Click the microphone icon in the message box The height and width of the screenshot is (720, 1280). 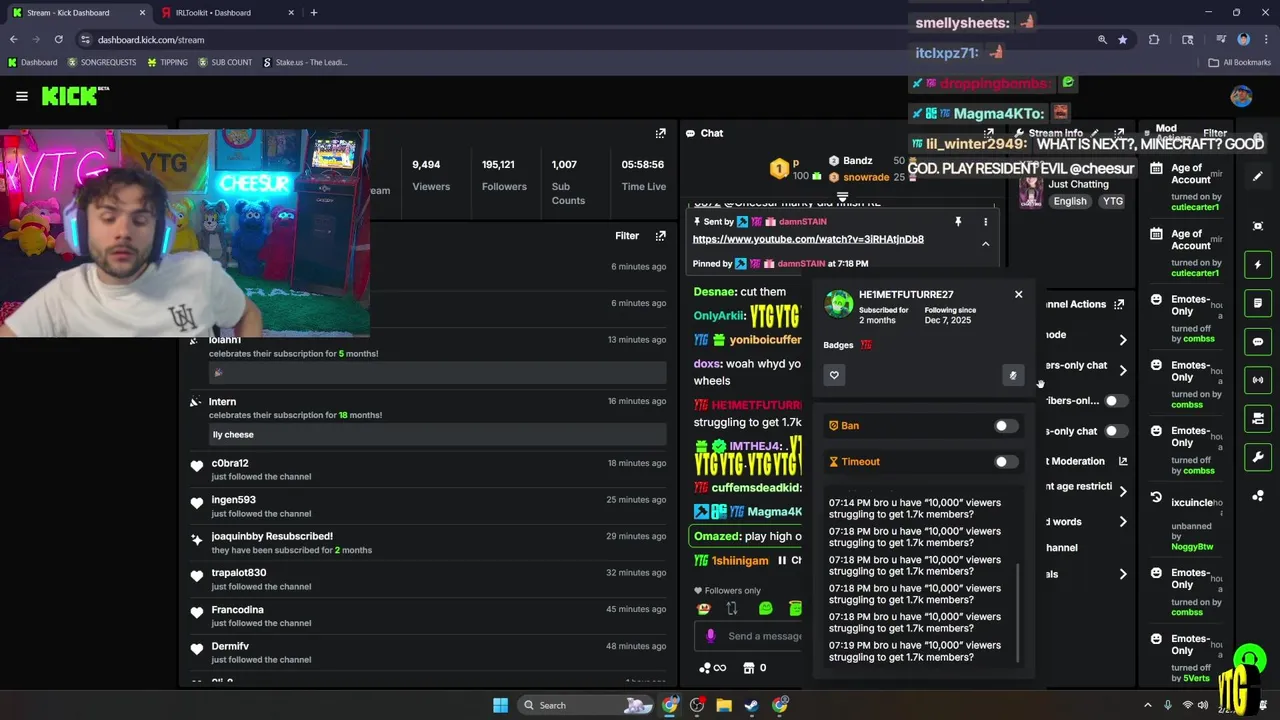pos(710,636)
